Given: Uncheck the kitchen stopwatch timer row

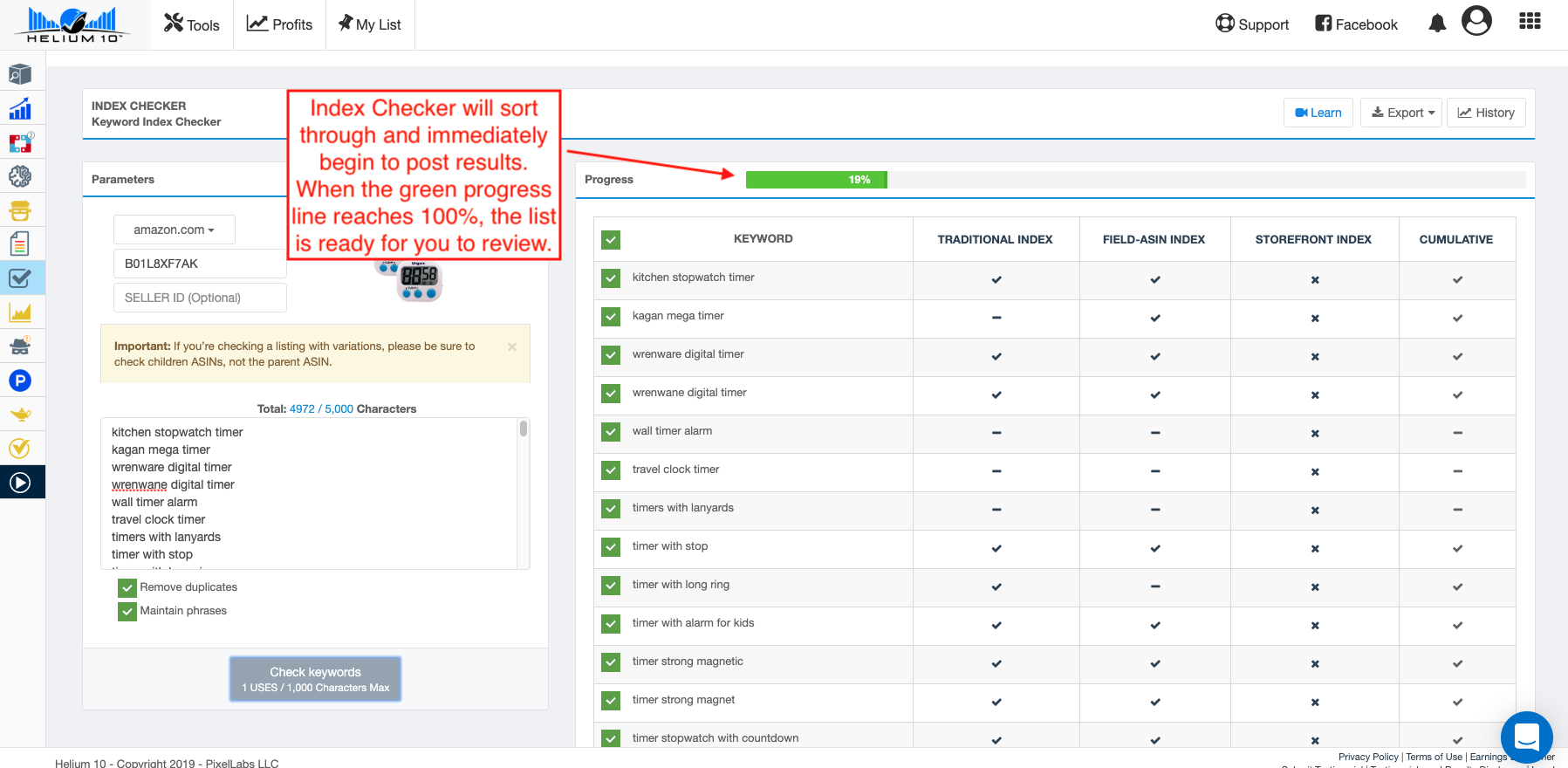Looking at the screenshot, I should coord(611,278).
